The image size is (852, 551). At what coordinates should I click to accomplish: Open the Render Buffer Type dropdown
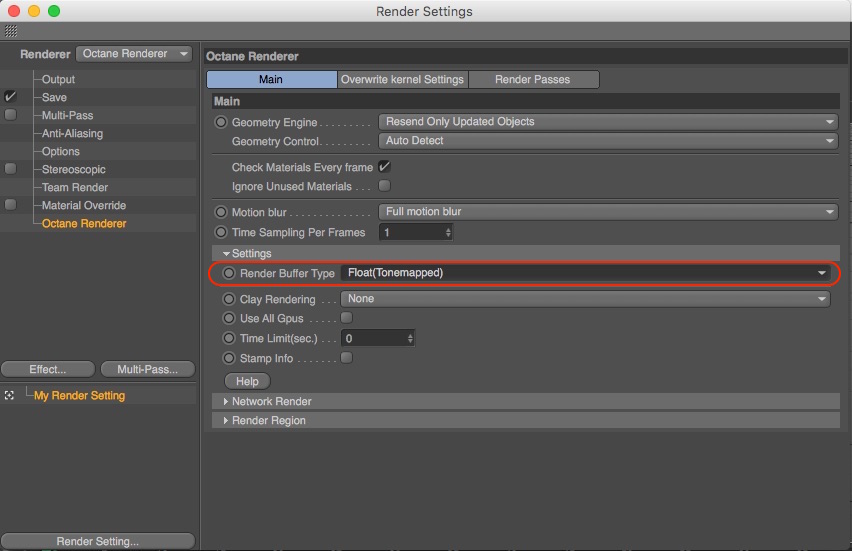pyautogui.click(x=585, y=273)
